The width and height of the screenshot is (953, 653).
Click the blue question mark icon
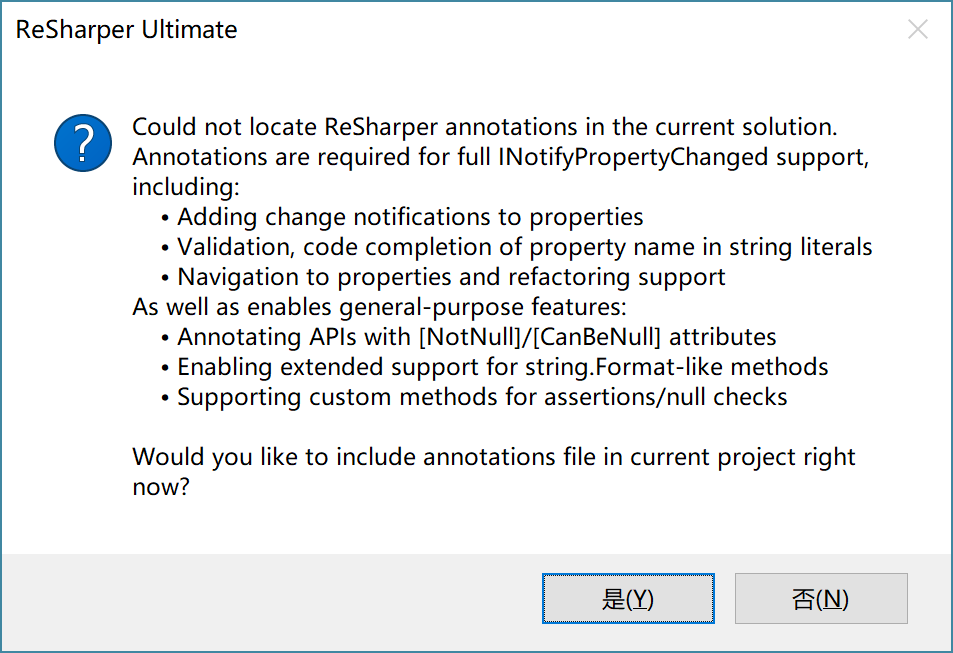click(x=83, y=143)
